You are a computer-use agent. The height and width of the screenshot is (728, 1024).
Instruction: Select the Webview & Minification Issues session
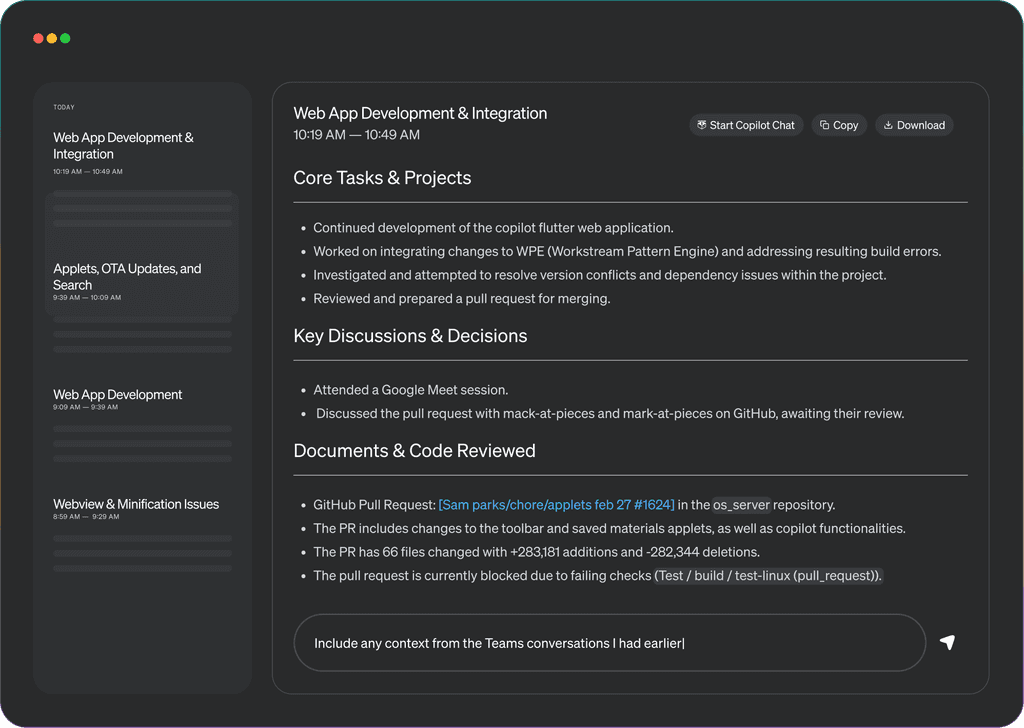(136, 505)
